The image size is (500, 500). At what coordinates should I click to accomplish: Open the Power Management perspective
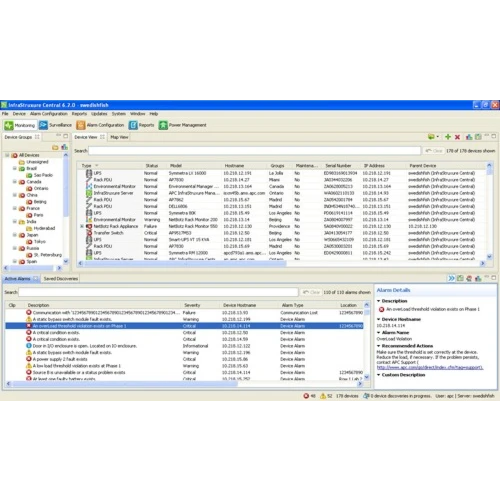183,125
